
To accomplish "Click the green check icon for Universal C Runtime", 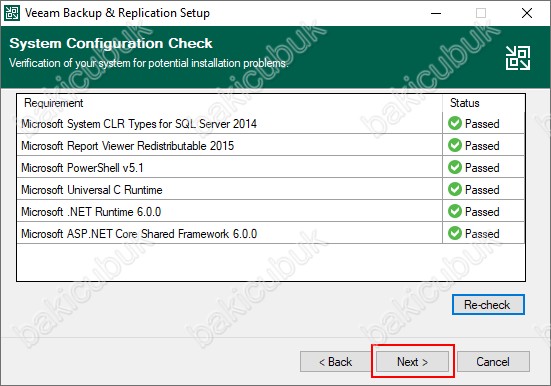I will pos(455,189).
